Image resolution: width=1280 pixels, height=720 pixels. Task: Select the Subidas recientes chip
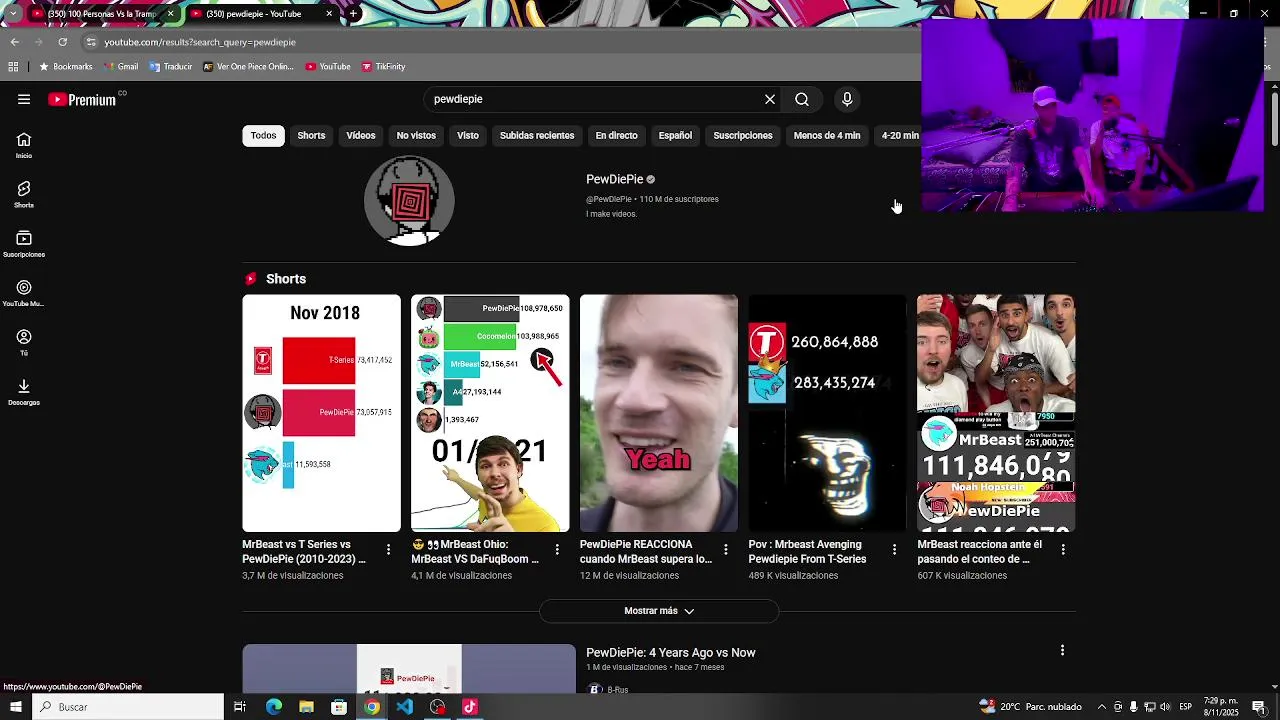pos(537,136)
